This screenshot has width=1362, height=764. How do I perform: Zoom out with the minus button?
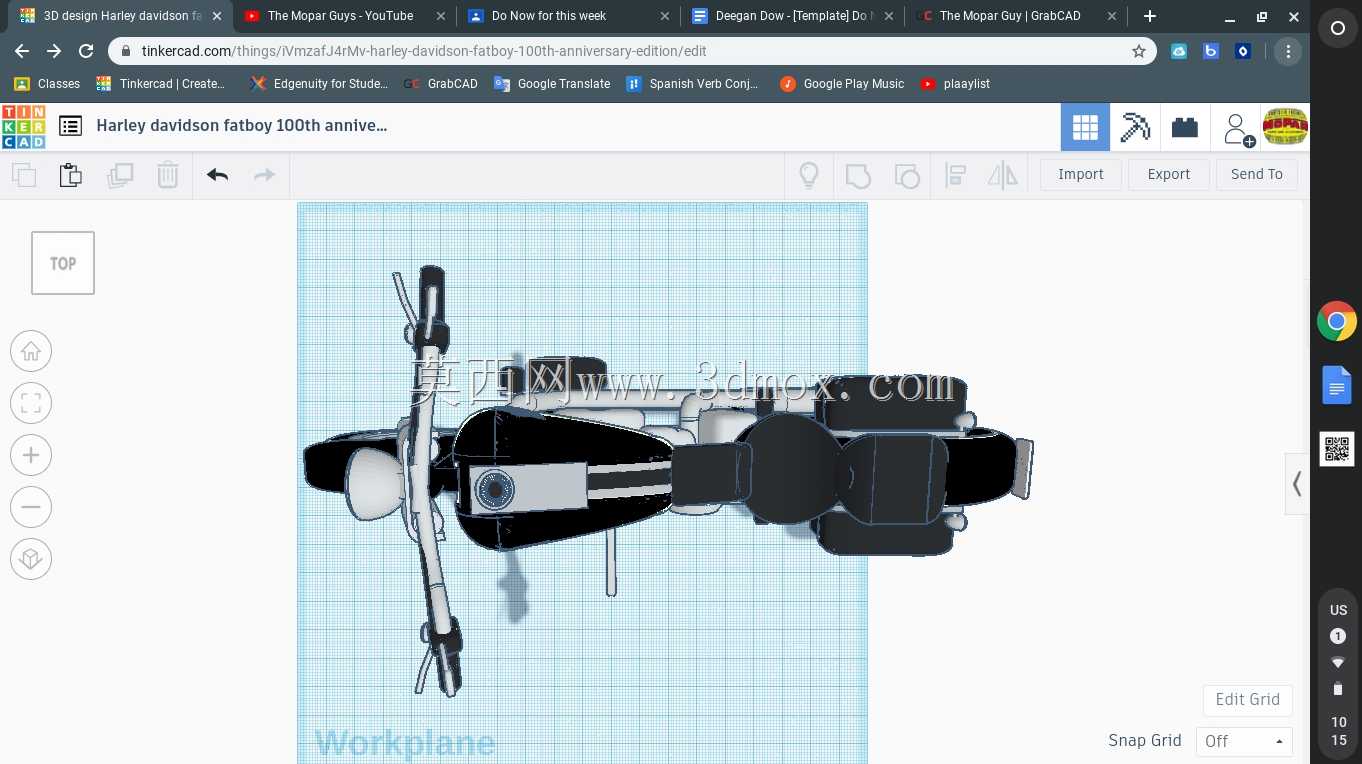tap(31, 507)
